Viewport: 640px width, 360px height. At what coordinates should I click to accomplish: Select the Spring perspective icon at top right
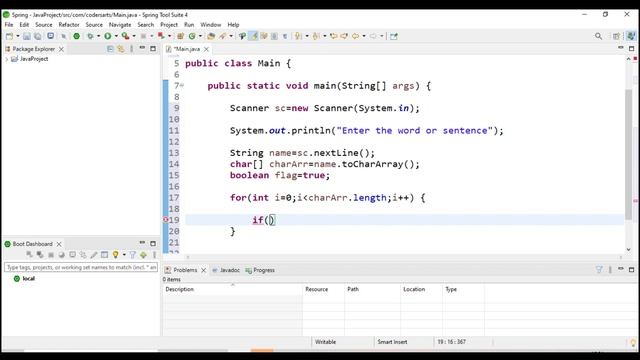pos(631,36)
